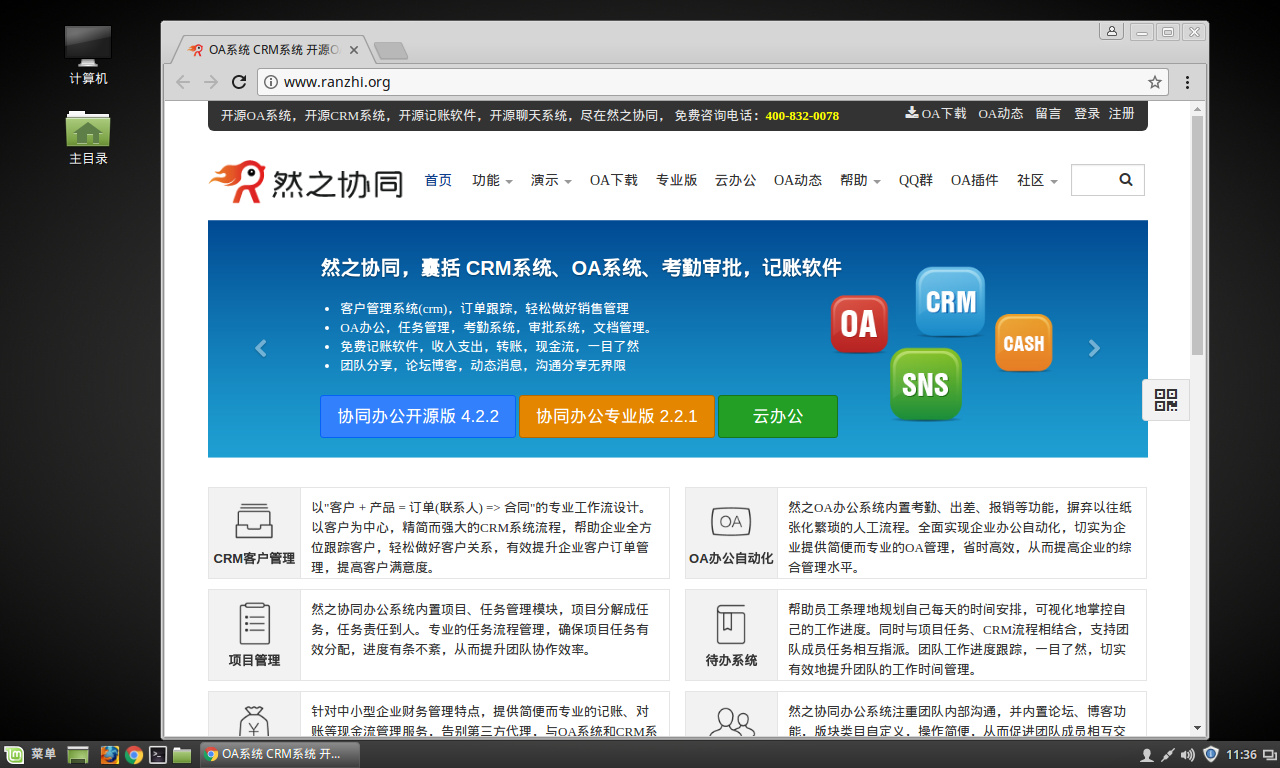Click 协同办公专业版 2.2.1 button
This screenshot has height=768, width=1280.
pos(617,416)
